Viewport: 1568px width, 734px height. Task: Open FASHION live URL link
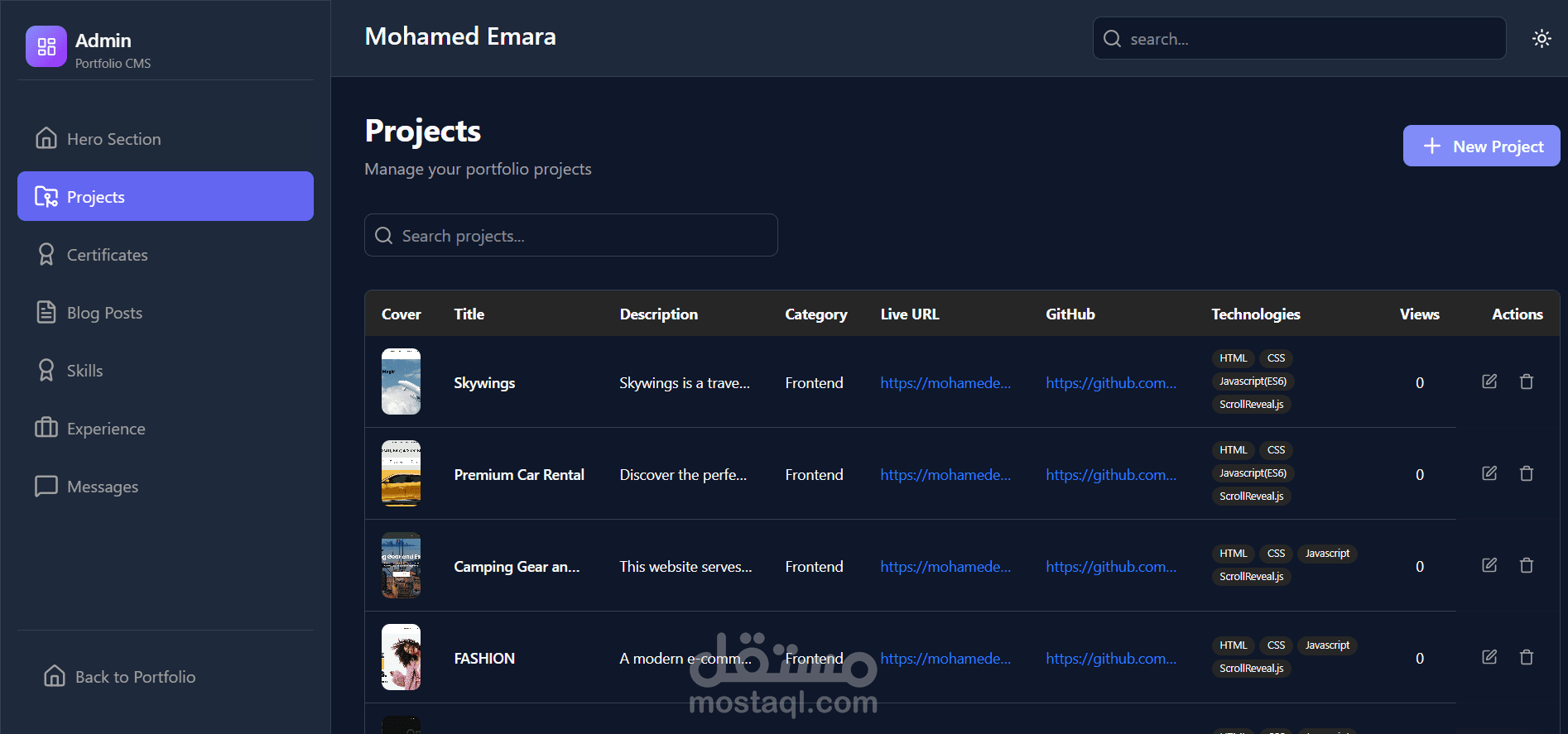pyautogui.click(x=945, y=659)
